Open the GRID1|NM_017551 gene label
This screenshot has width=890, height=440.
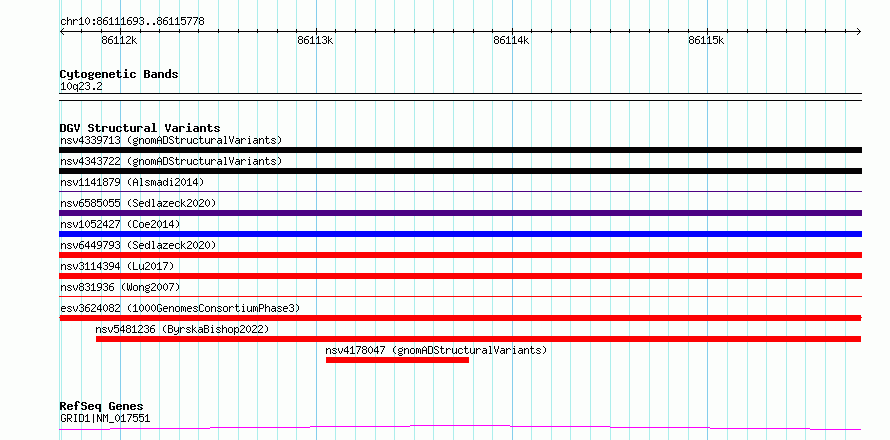[x=105, y=419]
